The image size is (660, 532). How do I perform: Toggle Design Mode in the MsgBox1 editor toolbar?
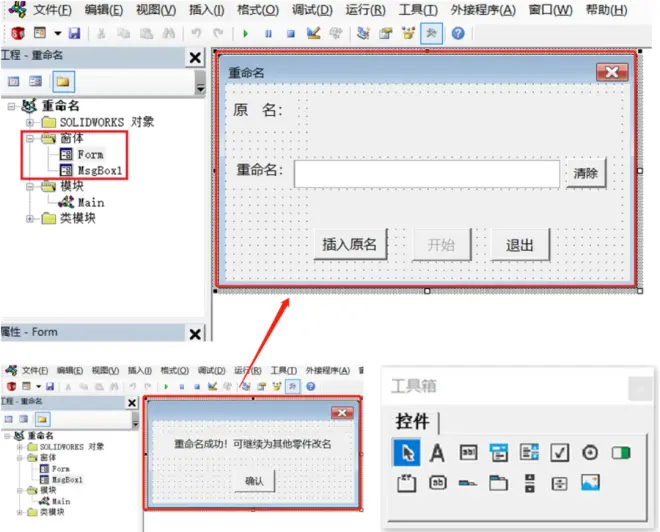click(212, 386)
